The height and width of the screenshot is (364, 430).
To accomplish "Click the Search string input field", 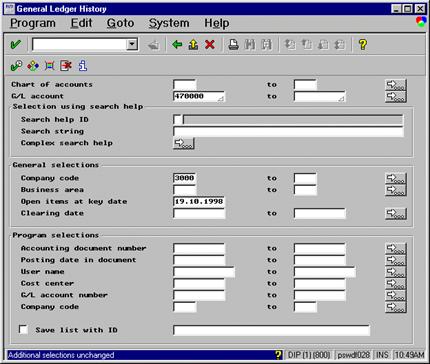I will click(x=288, y=131).
